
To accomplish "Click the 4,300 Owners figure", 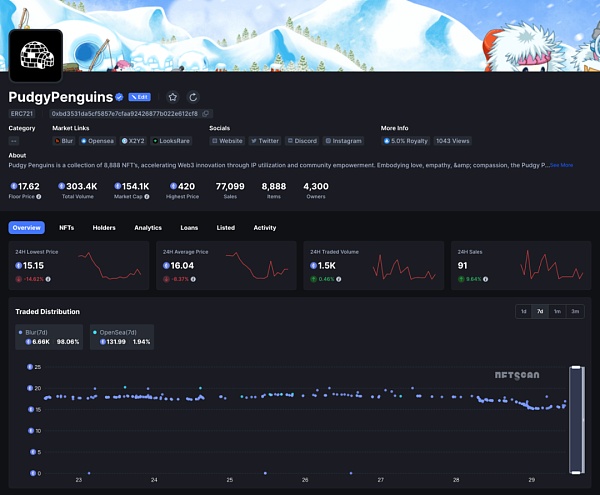I will point(316,186).
